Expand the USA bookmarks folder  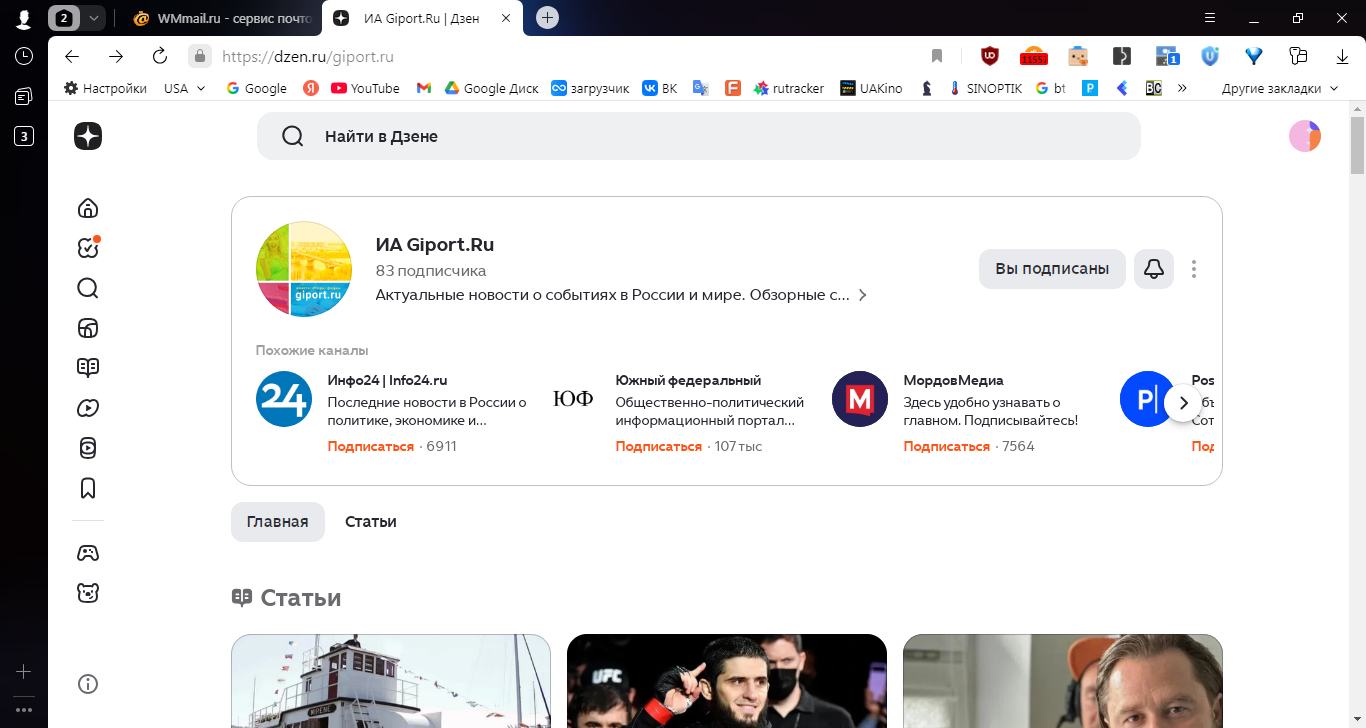coord(185,88)
